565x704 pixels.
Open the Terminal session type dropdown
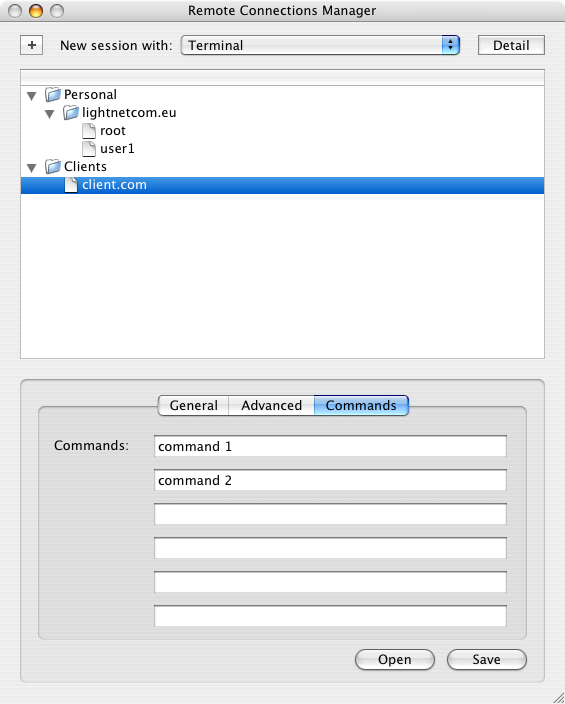pyautogui.click(x=320, y=45)
